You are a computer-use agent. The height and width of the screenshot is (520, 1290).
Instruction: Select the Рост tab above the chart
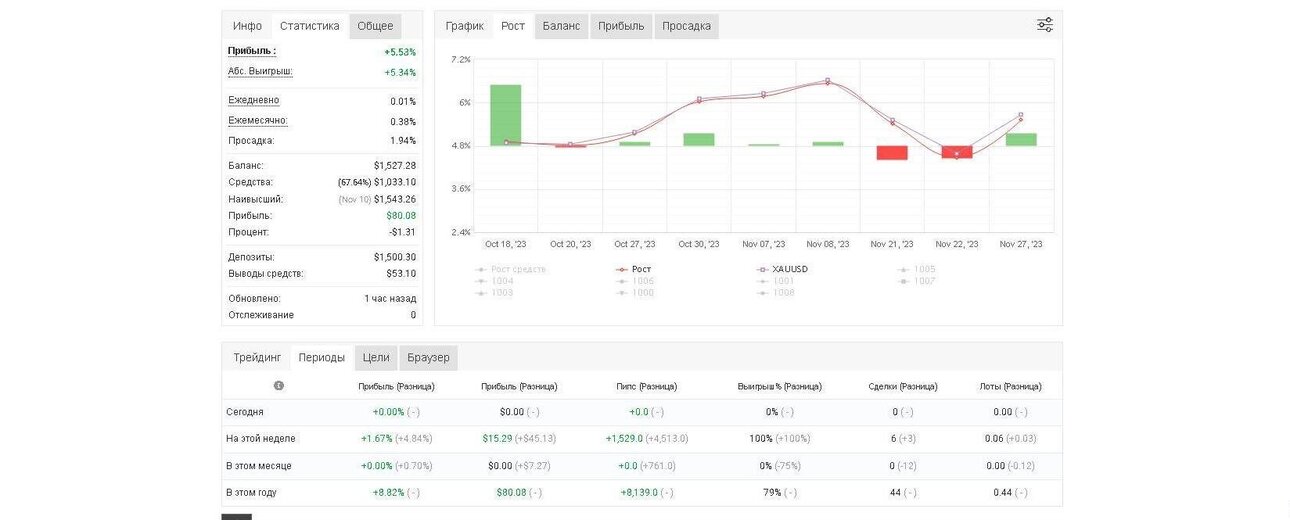click(513, 26)
